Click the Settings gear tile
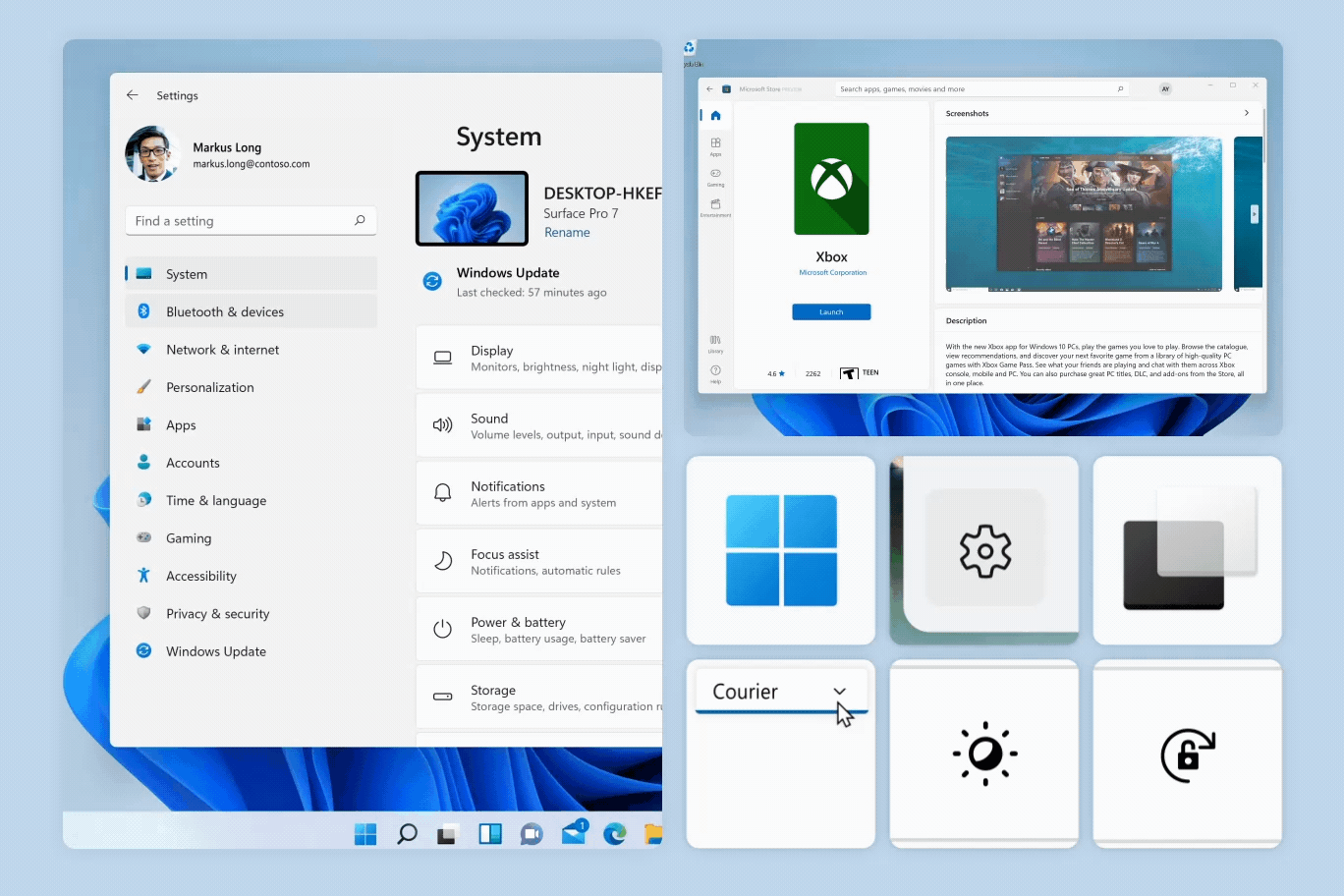The height and width of the screenshot is (896, 1344). click(983, 550)
